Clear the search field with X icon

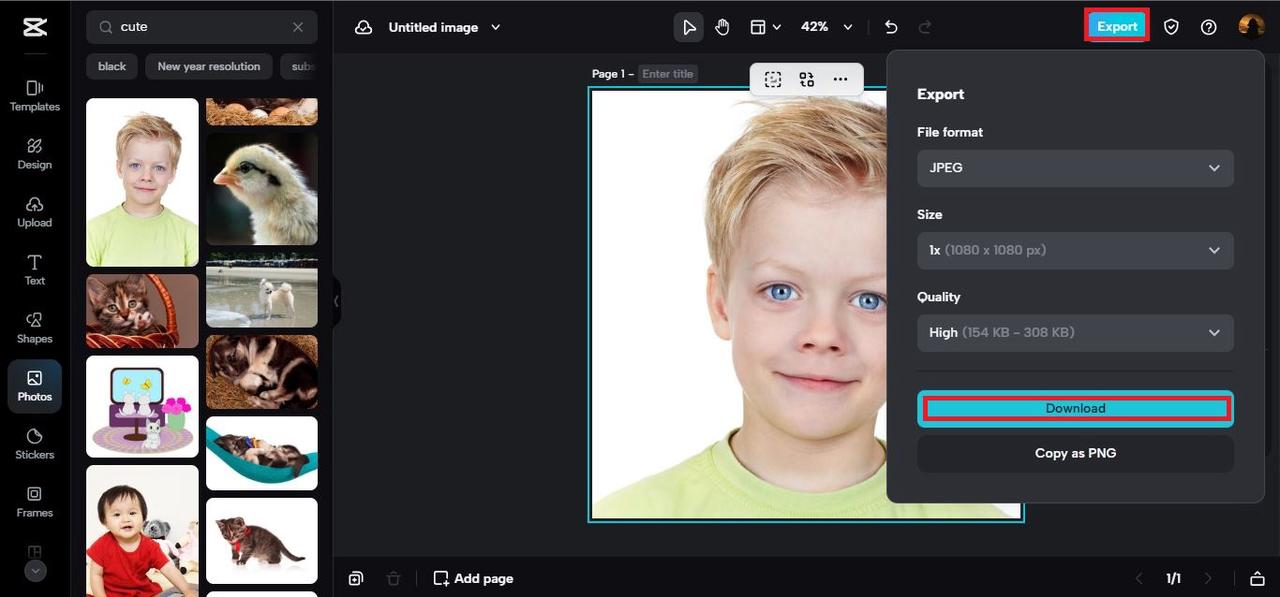[x=298, y=27]
